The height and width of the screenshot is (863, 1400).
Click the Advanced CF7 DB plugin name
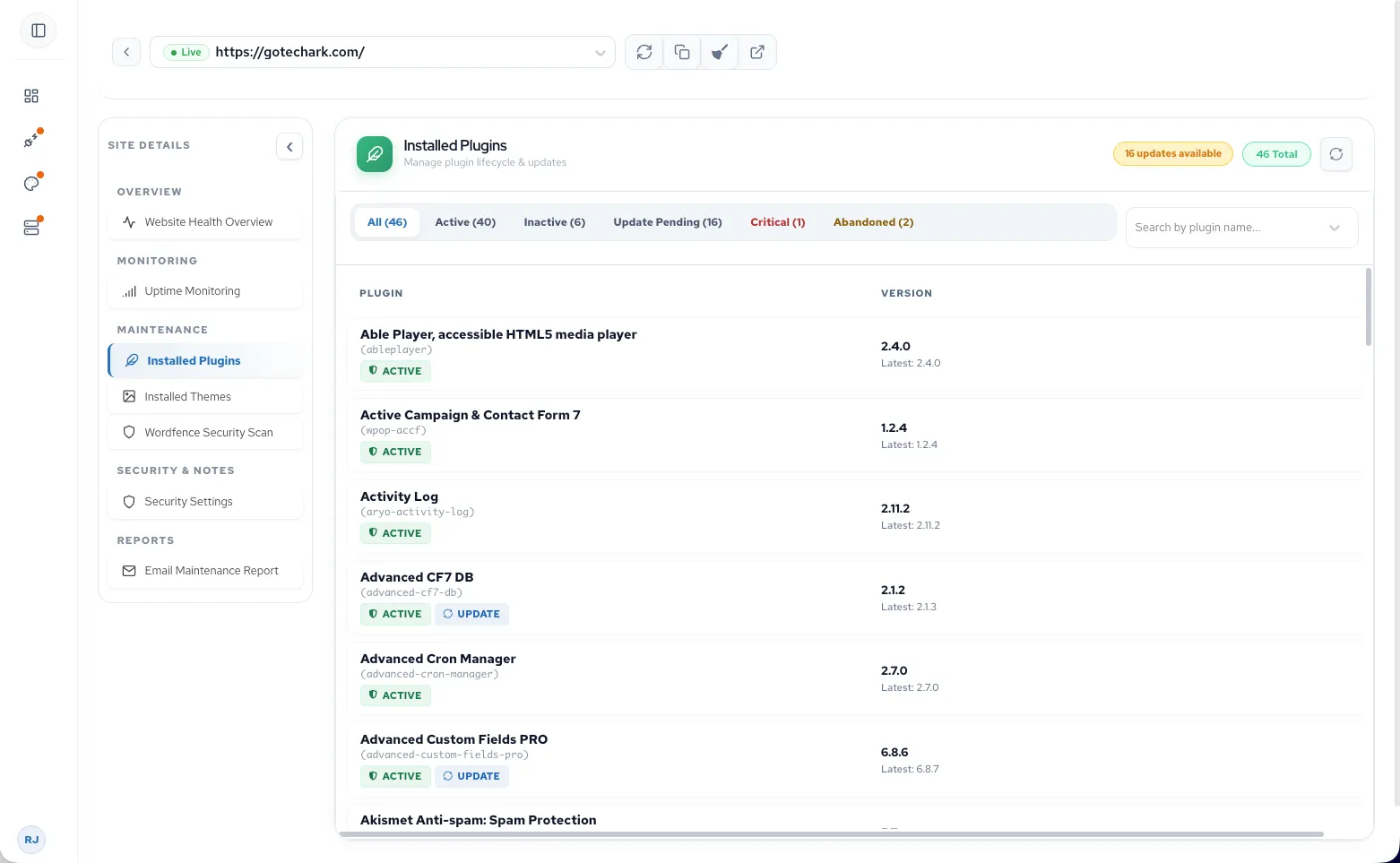pyautogui.click(x=417, y=577)
